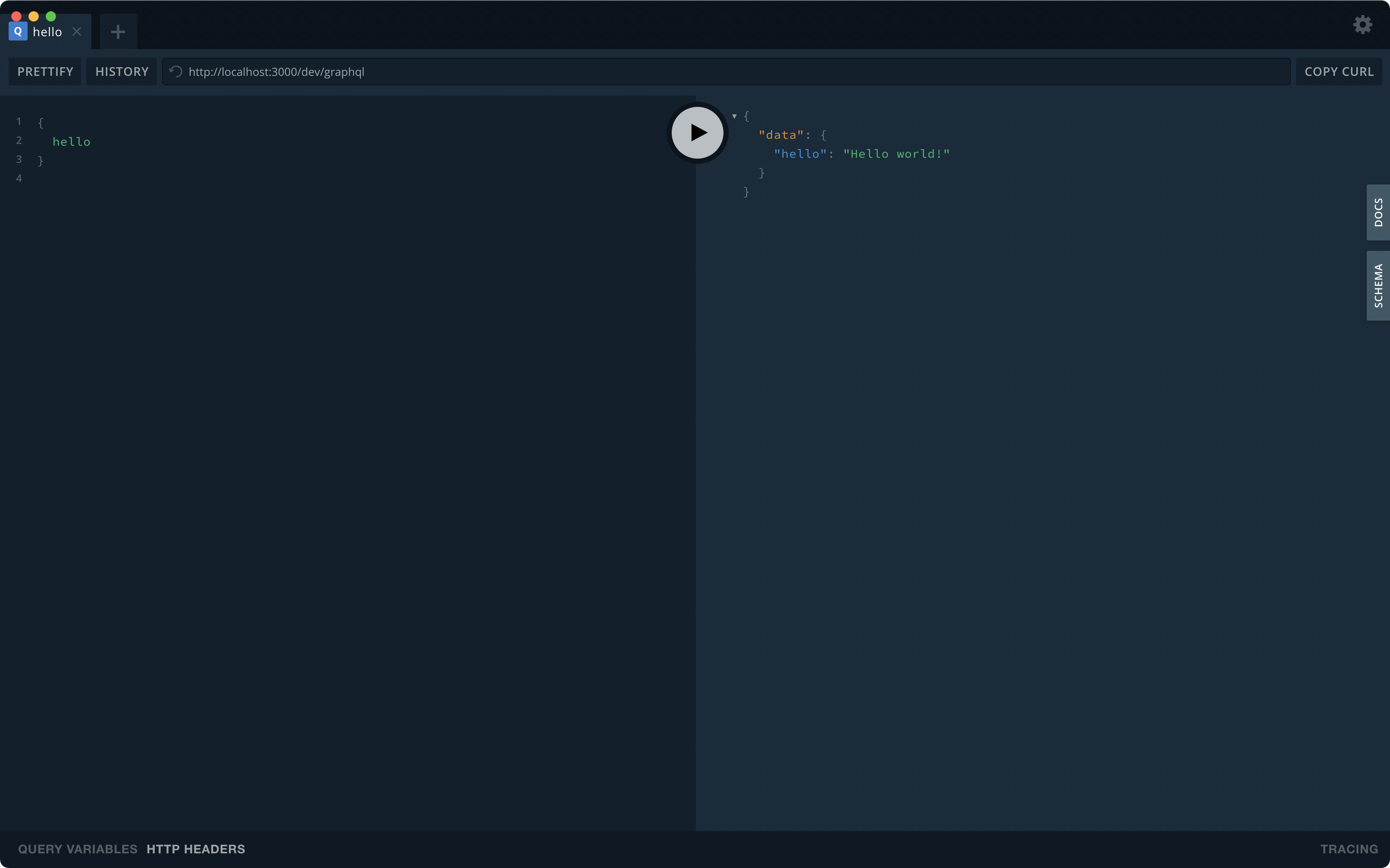Select the hello tab label

(x=47, y=31)
